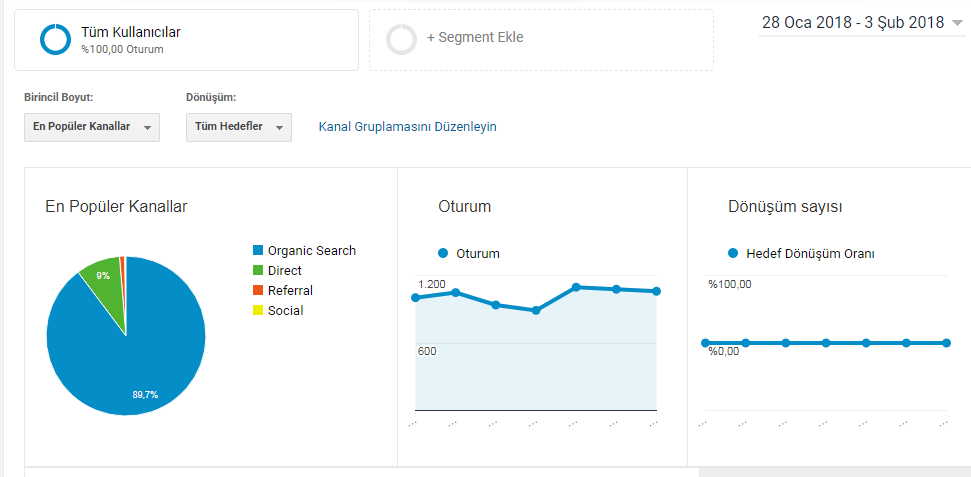Click Kanal Gruplamasını Düzenleyin link
971x477 pixels.
407,127
